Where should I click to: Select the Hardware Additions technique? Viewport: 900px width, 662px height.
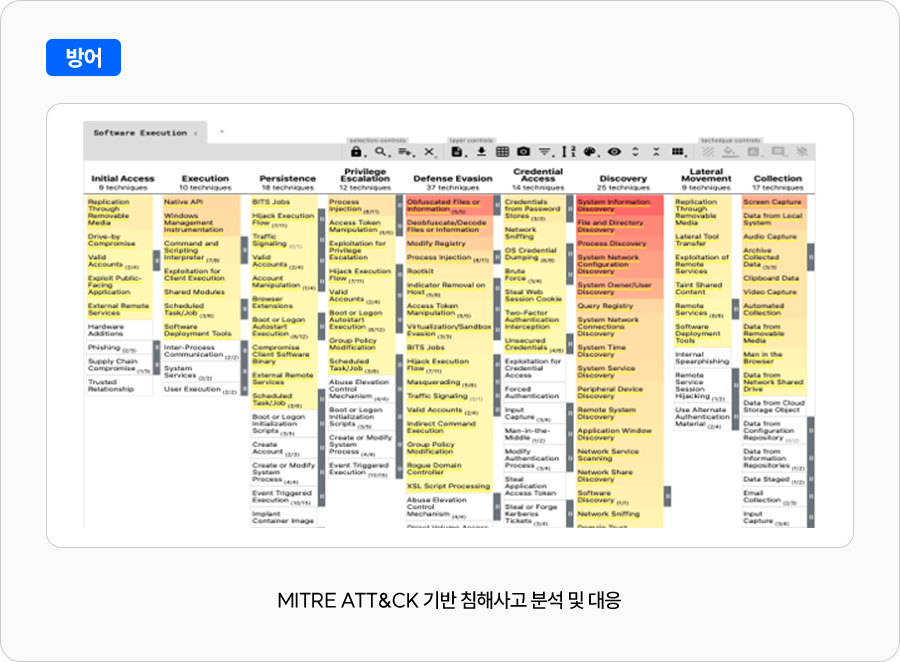click(119, 330)
